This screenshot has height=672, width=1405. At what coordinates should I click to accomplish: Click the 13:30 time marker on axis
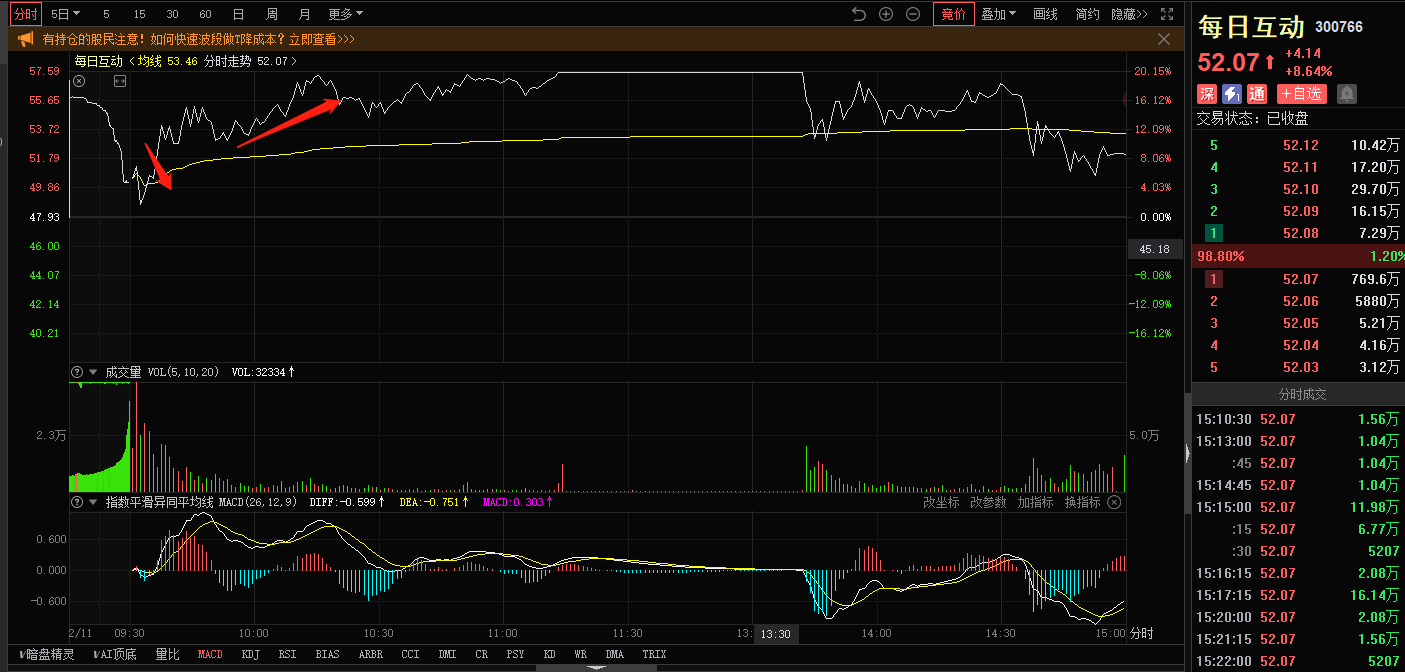pos(775,634)
